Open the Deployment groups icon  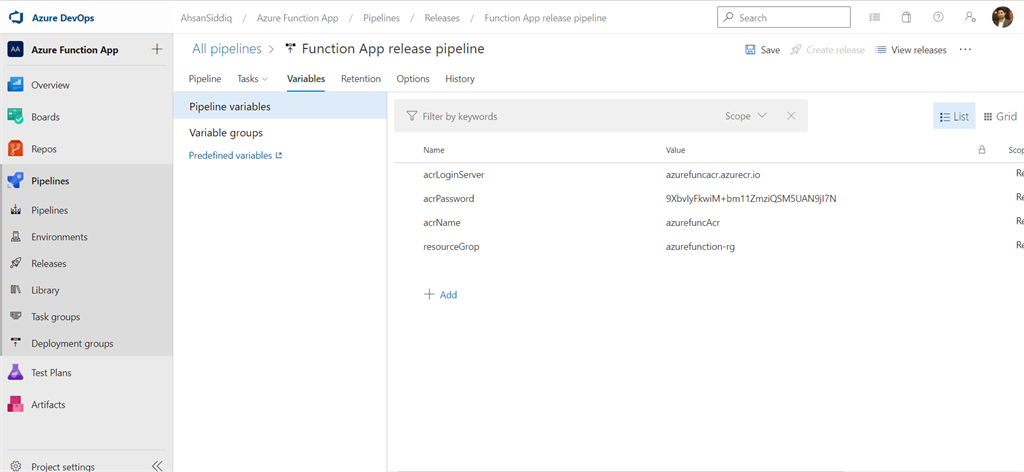16,343
